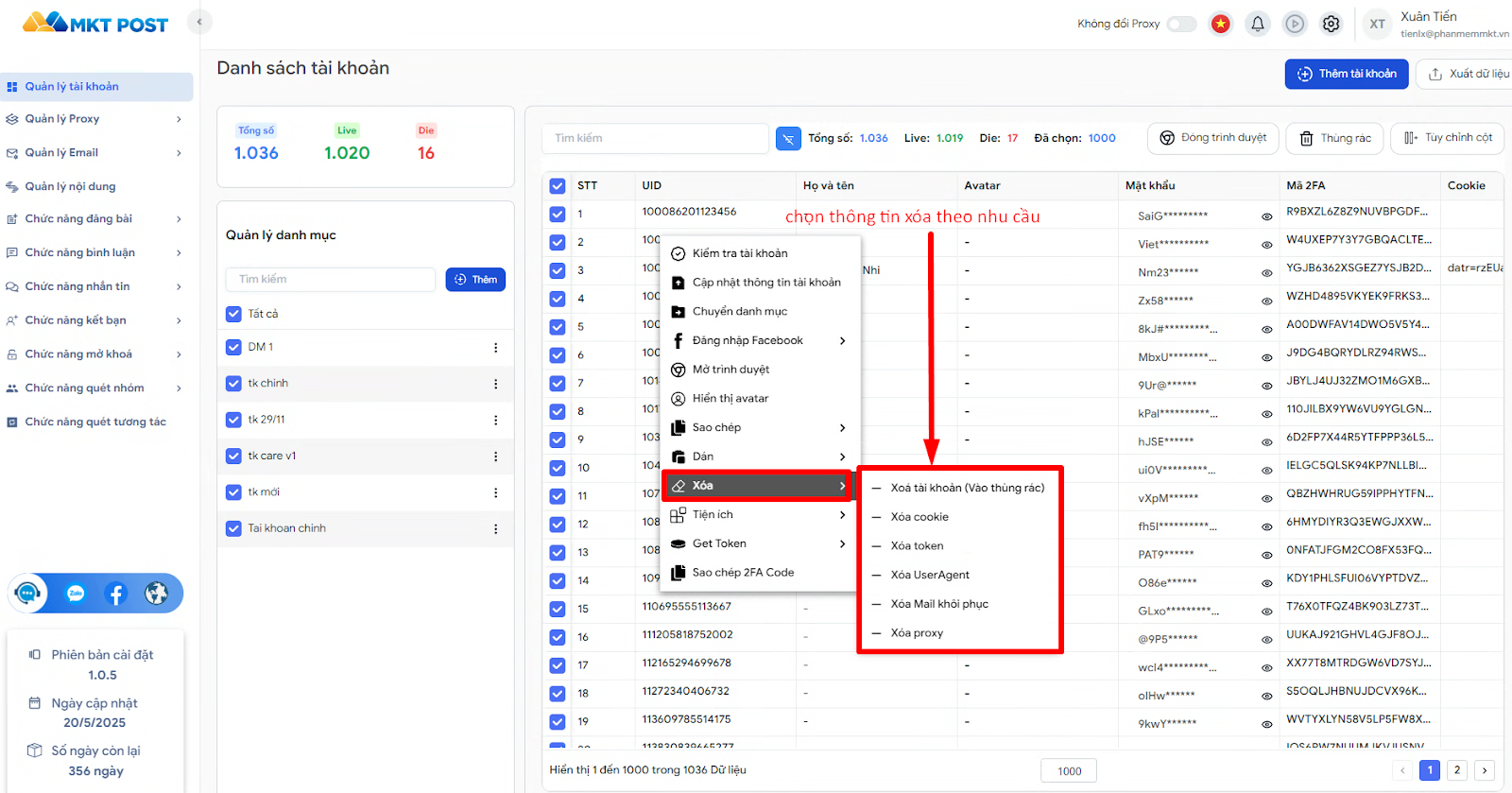
Task: Open options dots for tk chinh category
Action: 495,384
